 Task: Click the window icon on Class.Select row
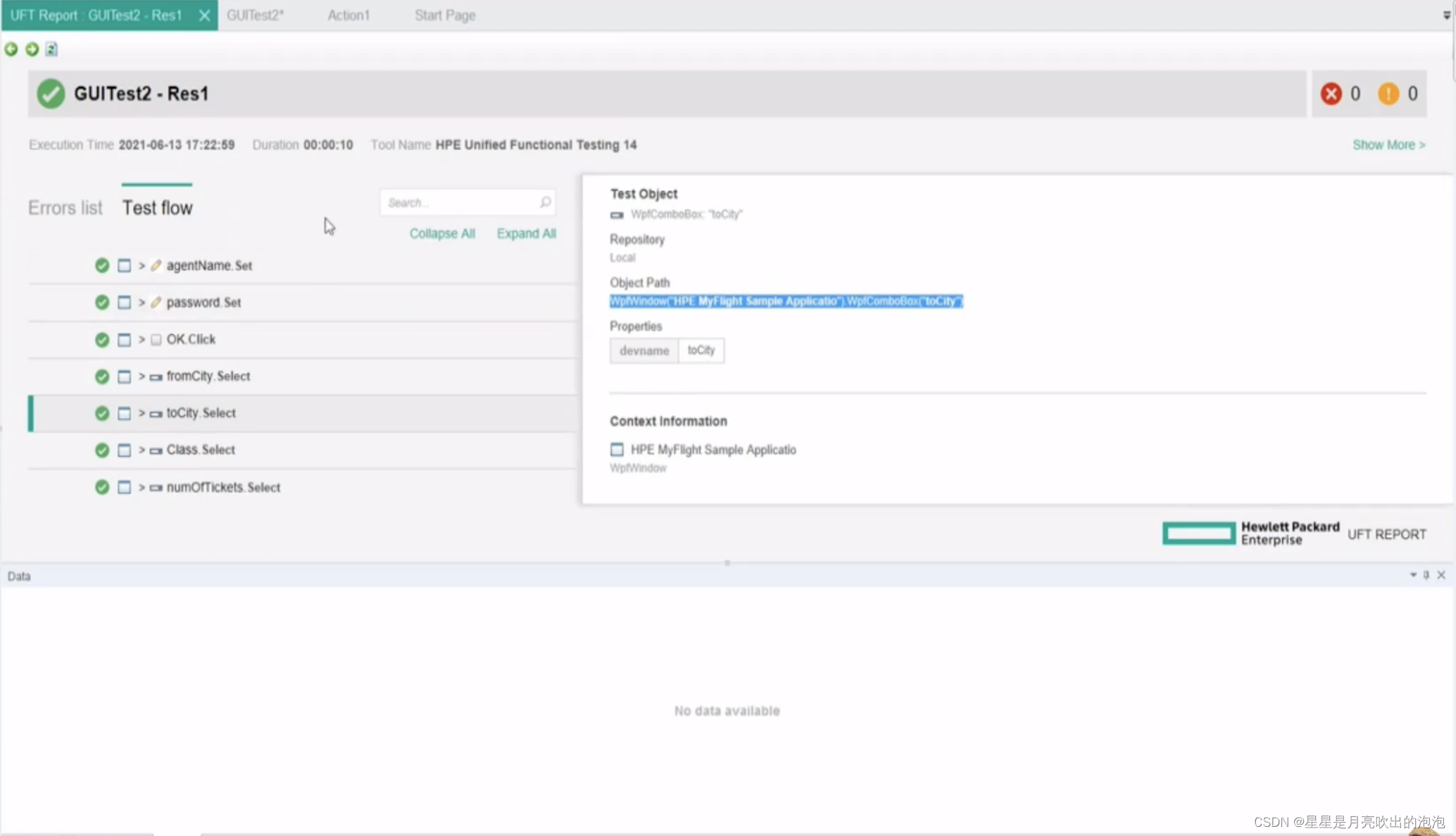124,450
